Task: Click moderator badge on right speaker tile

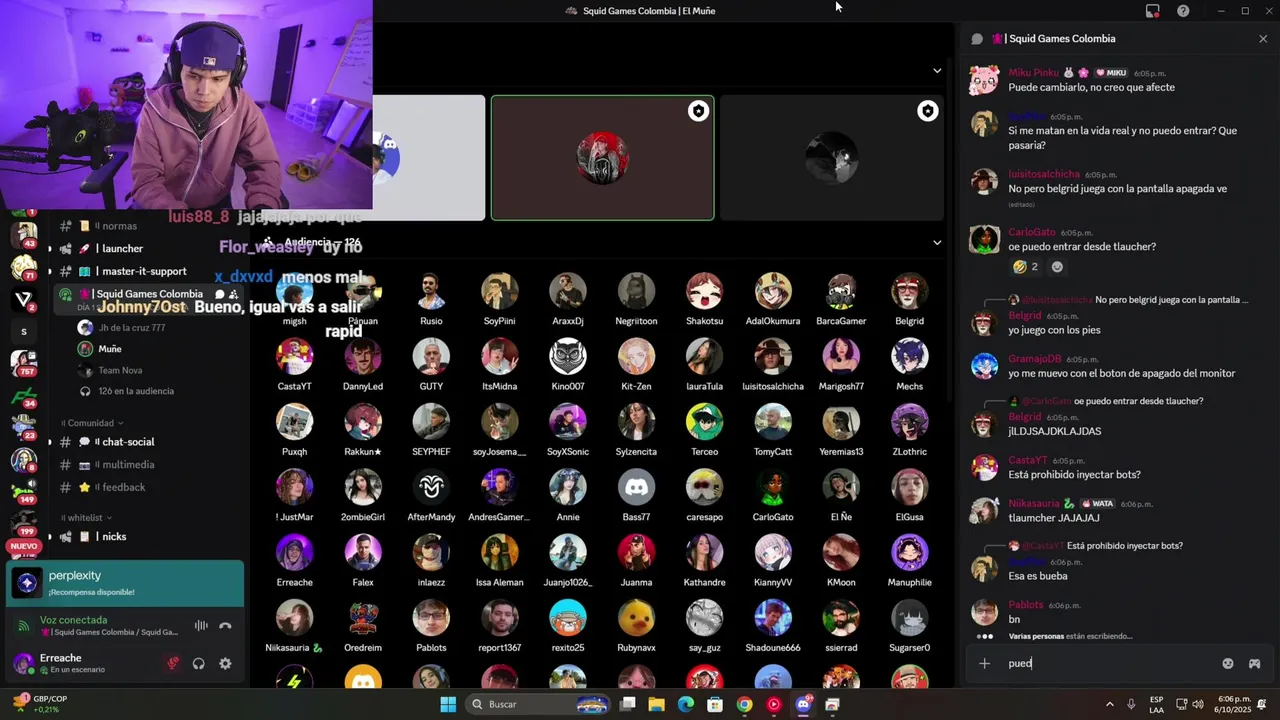Action: pos(927,111)
